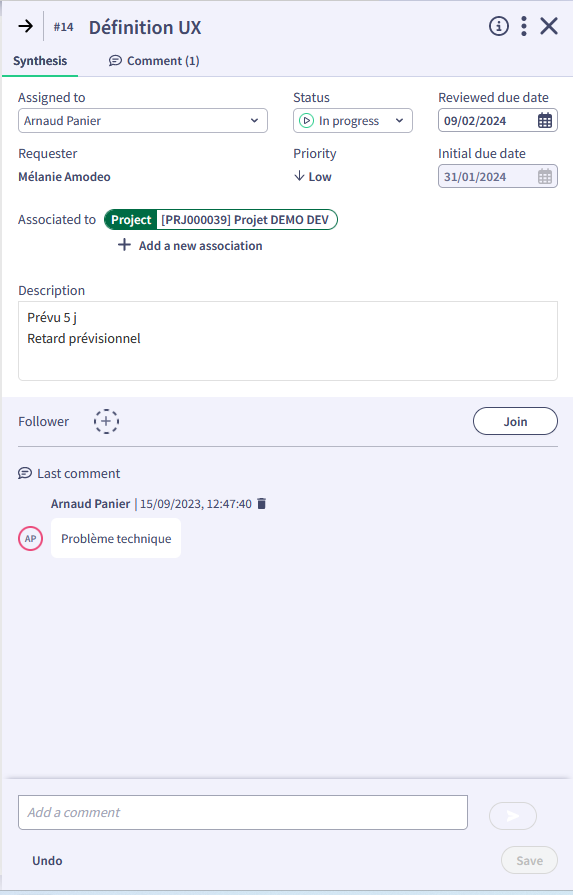This screenshot has width=573, height=895.
Task: Add a follower with dashed plus icon
Action: 106,421
